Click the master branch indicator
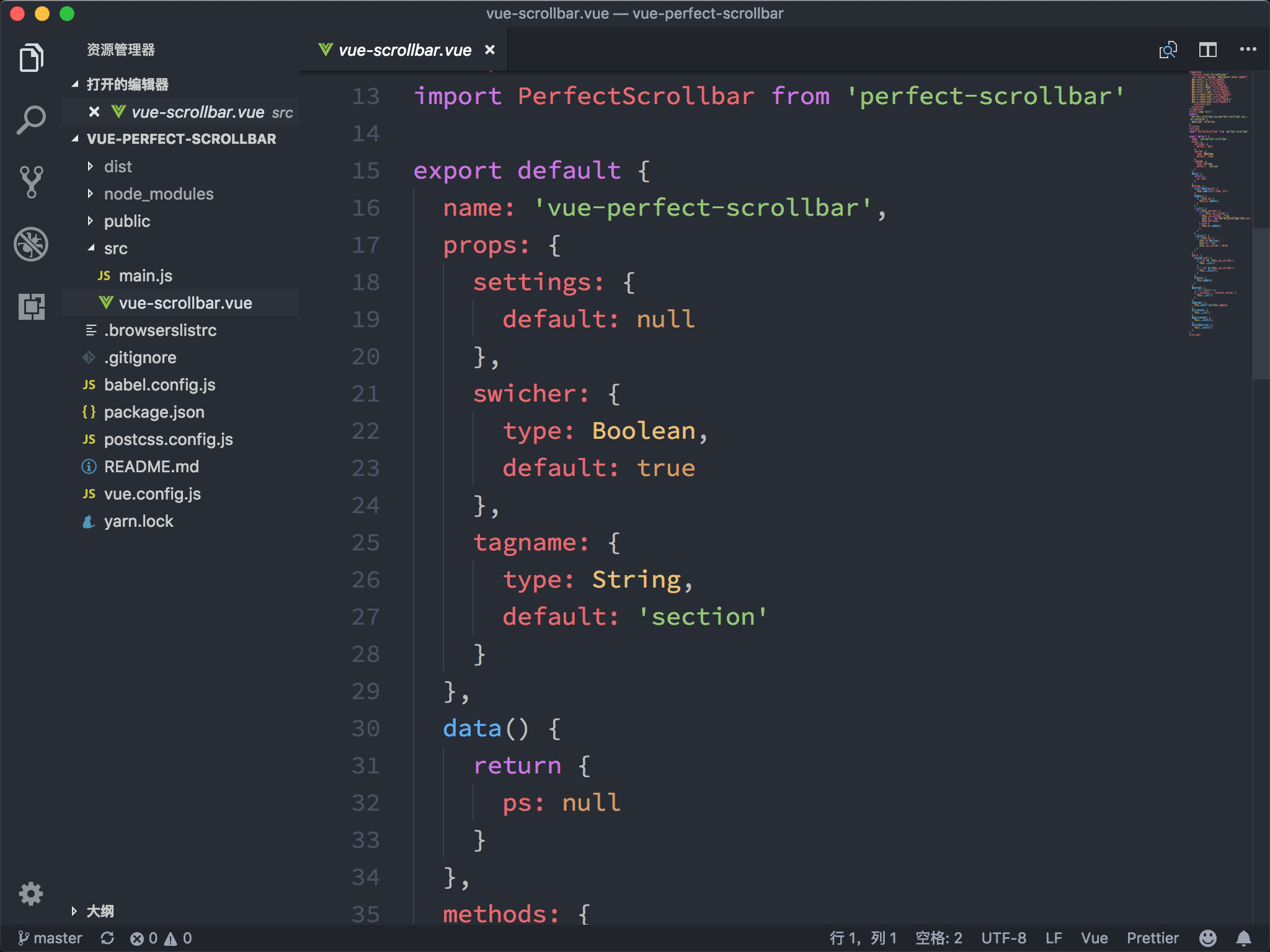This screenshot has height=952, width=1270. 50,938
